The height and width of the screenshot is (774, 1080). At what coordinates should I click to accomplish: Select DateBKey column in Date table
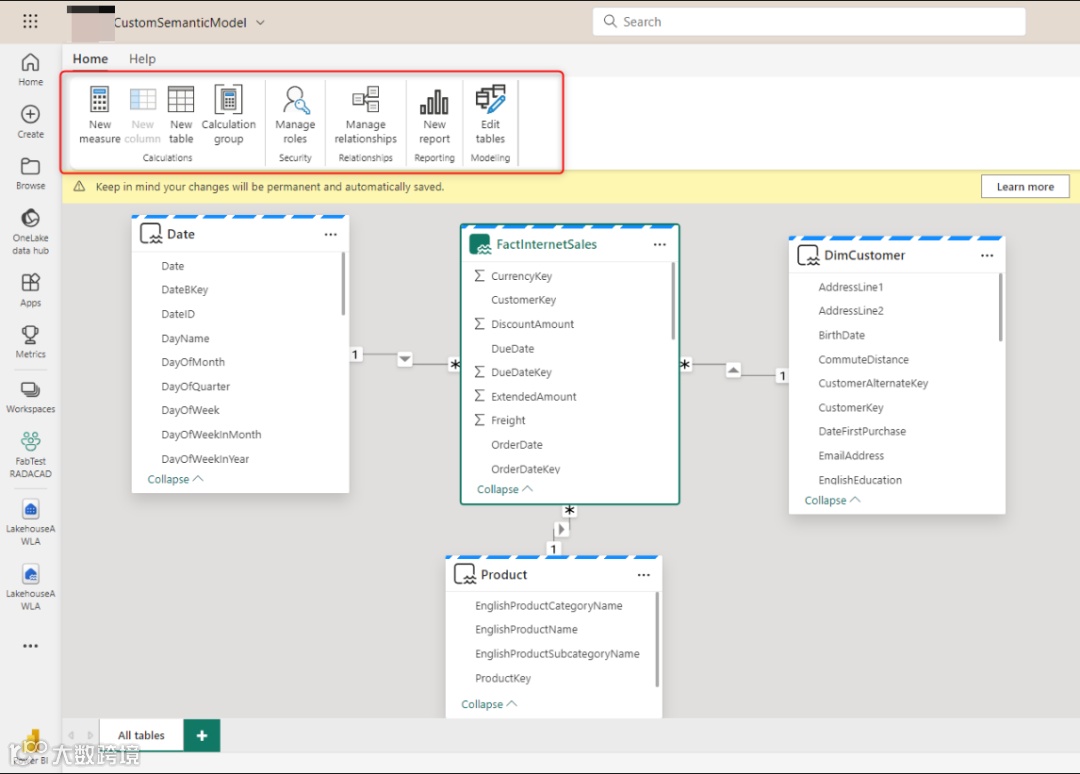tap(185, 290)
